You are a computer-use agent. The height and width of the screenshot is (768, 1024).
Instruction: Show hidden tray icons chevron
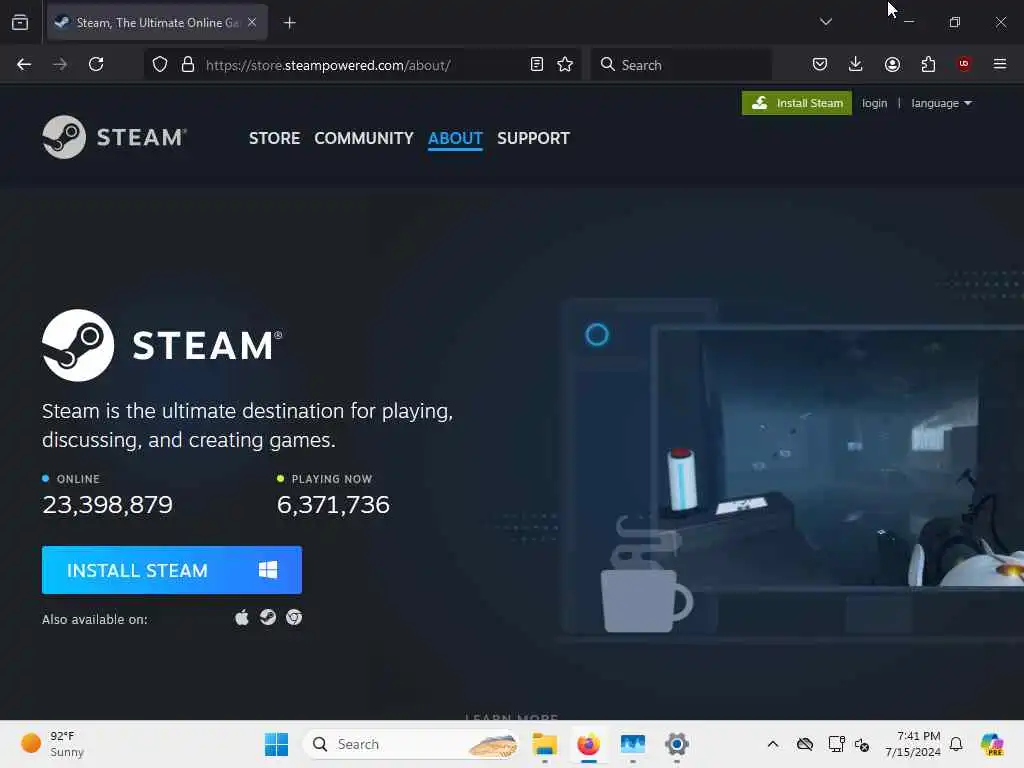(773, 744)
